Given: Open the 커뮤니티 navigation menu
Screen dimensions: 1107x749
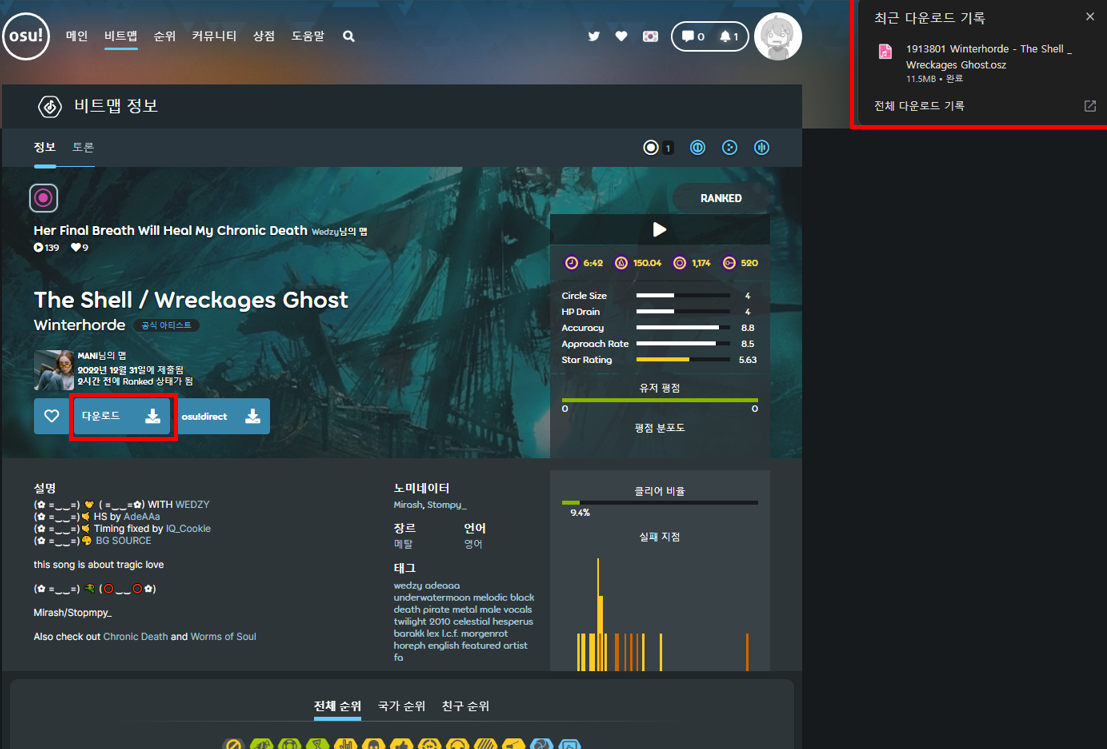Looking at the screenshot, I should pyautogui.click(x=214, y=36).
